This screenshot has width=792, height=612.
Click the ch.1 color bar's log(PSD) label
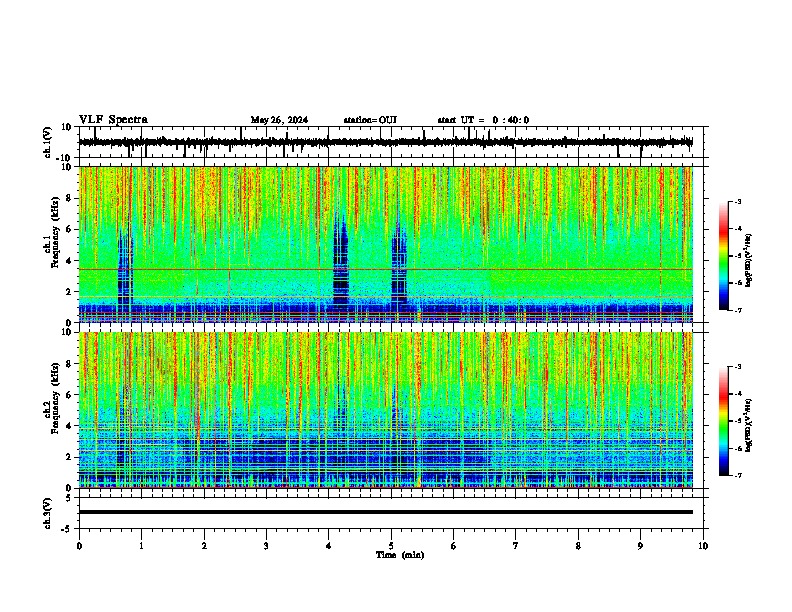coord(748,260)
